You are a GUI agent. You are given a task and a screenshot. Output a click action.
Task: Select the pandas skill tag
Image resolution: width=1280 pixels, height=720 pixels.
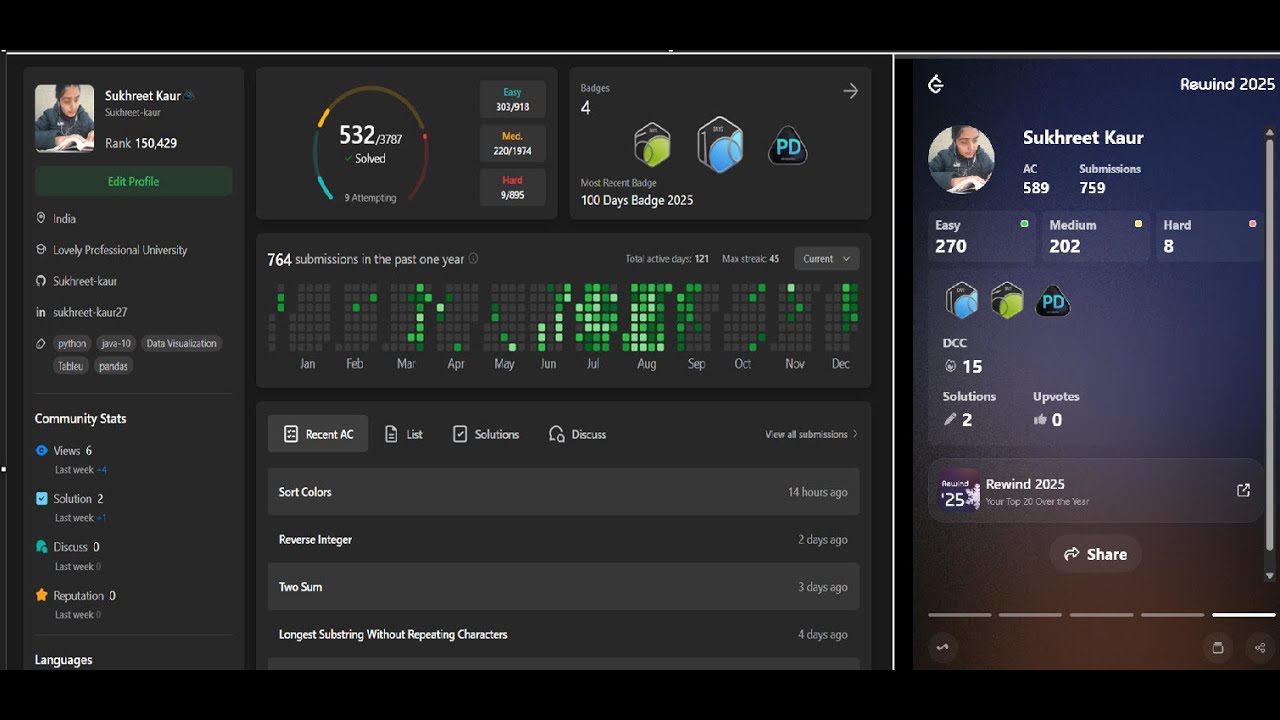coord(113,366)
